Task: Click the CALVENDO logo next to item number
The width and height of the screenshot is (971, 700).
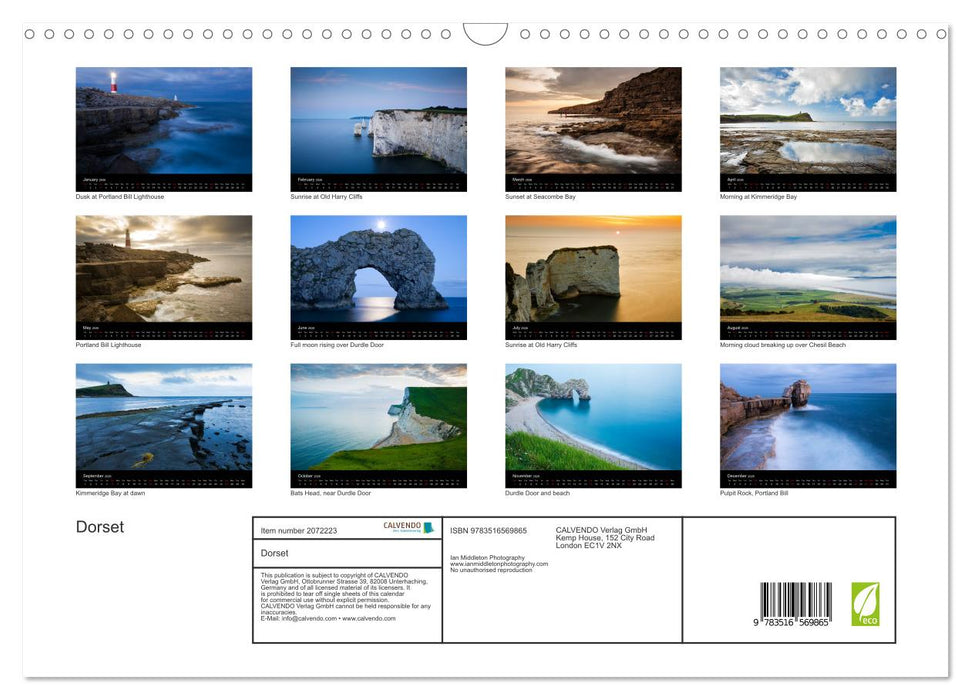Action: point(405,527)
